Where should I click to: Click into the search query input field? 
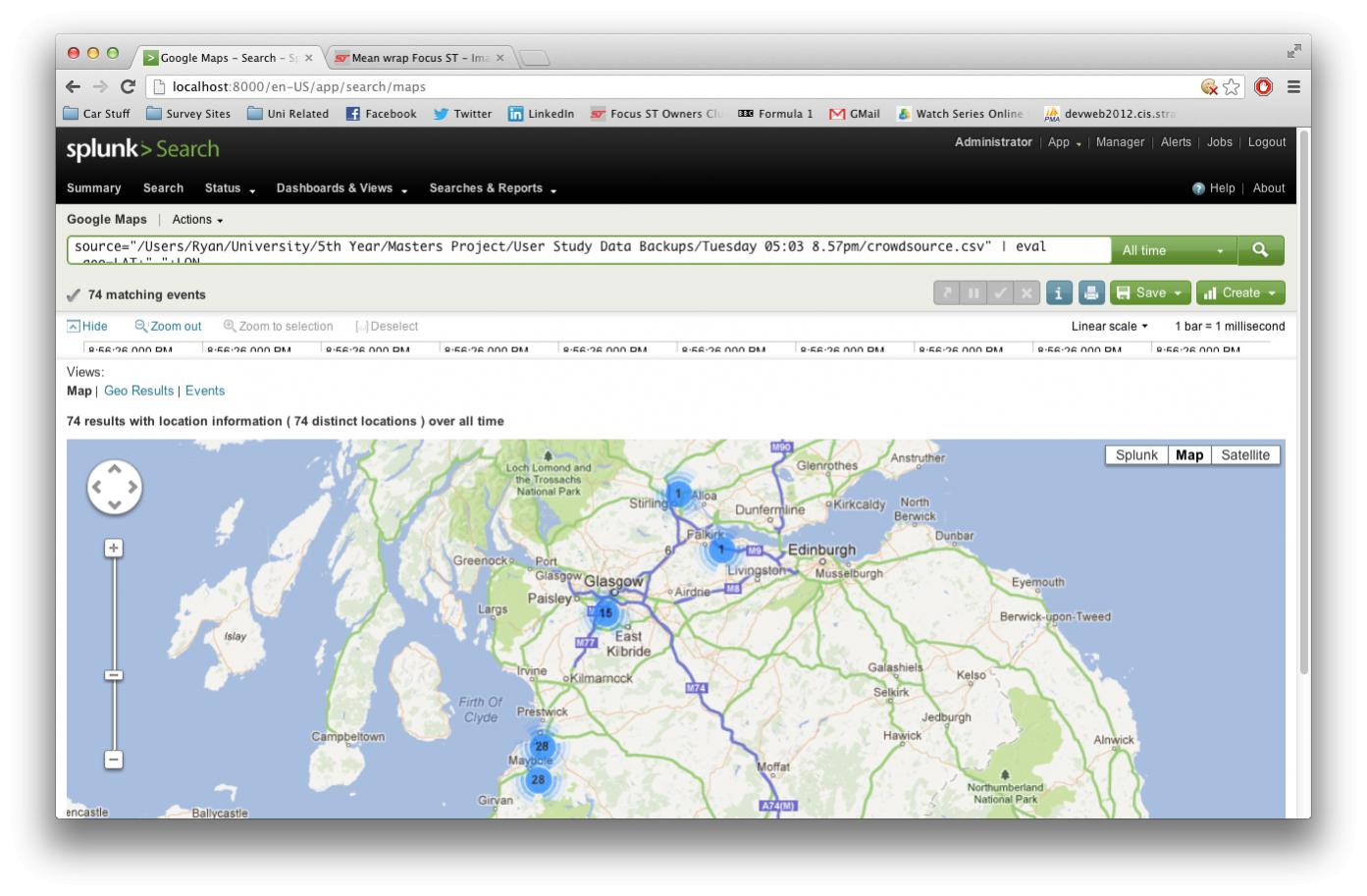pyautogui.click(x=589, y=249)
